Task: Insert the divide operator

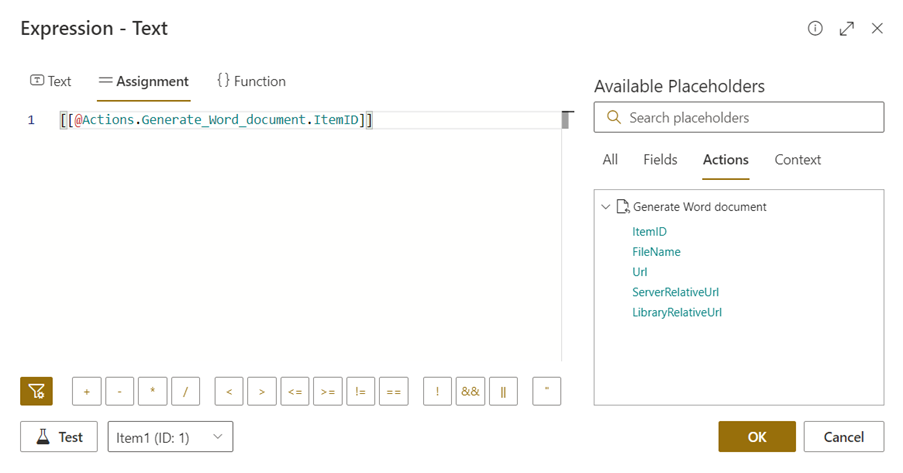Action: [186, 391]
